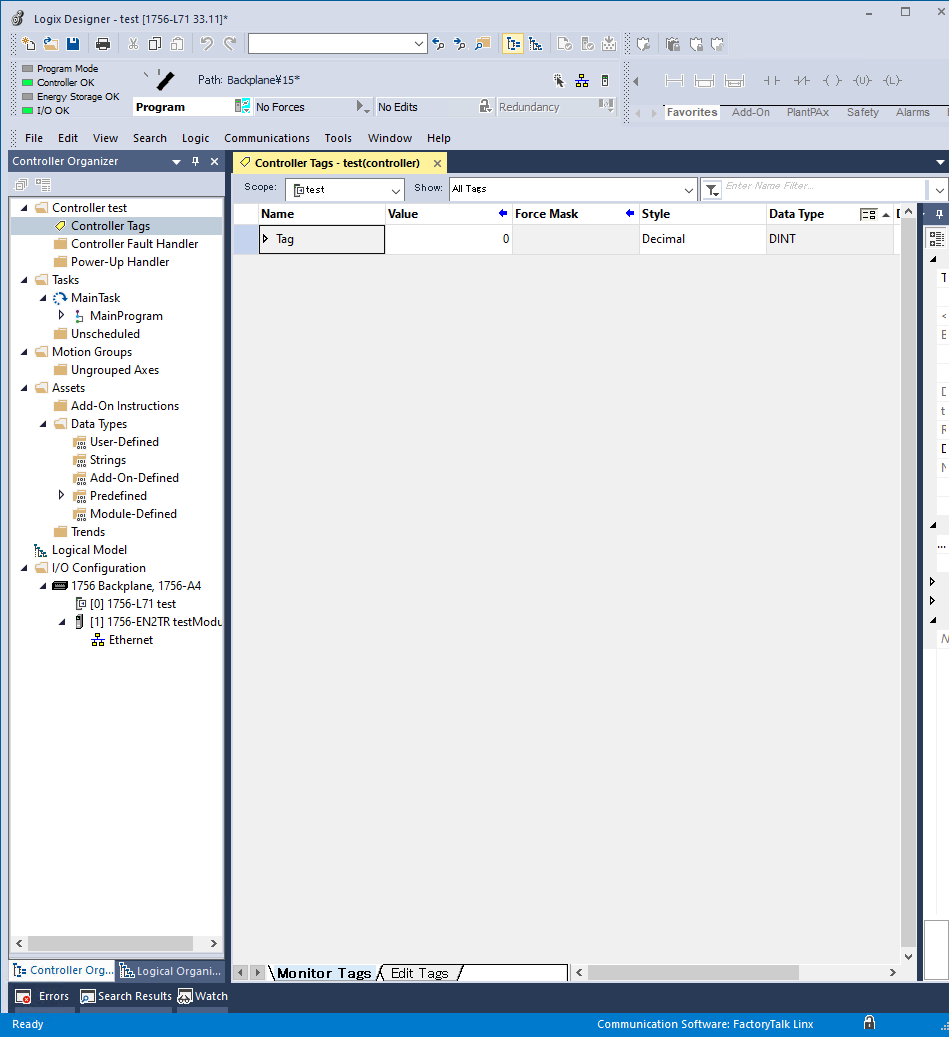The height and width of the screenshot is (1037, 949).
Task: Toggle the Controller Organizer toolbar button
Action: (x=512, y=44)
